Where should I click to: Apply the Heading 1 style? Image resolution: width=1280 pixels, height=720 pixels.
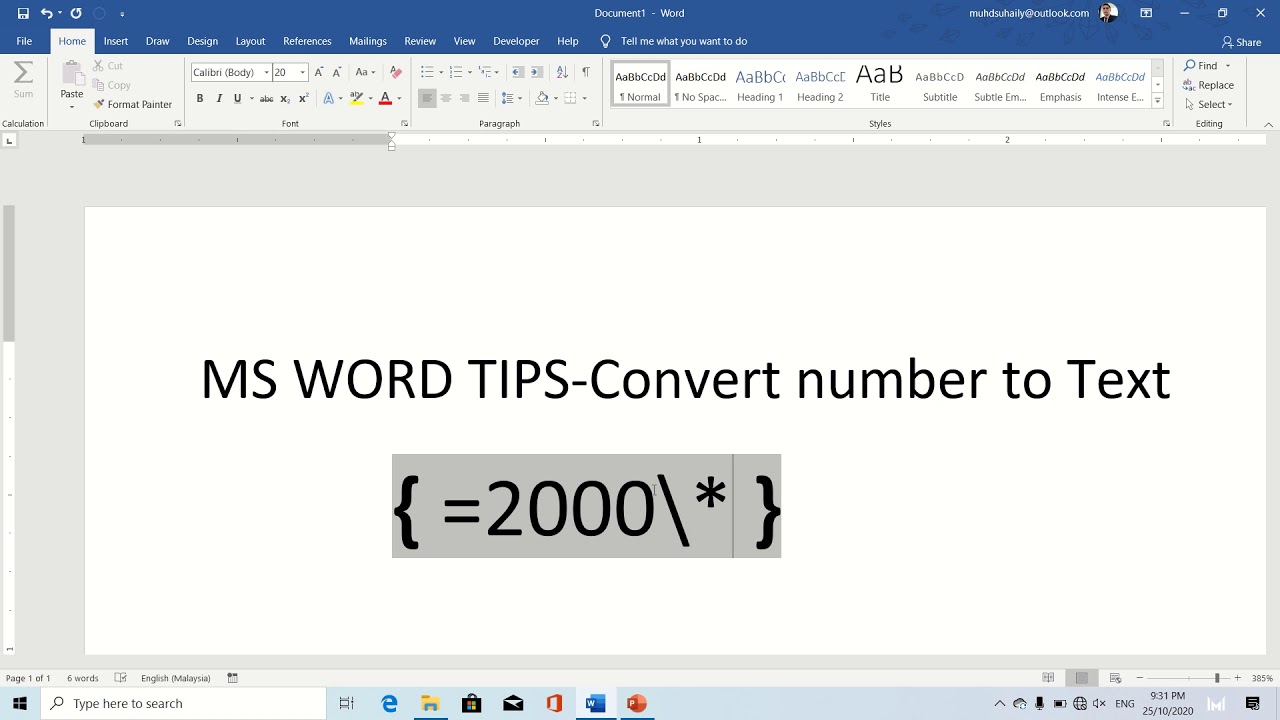(760, 84)
